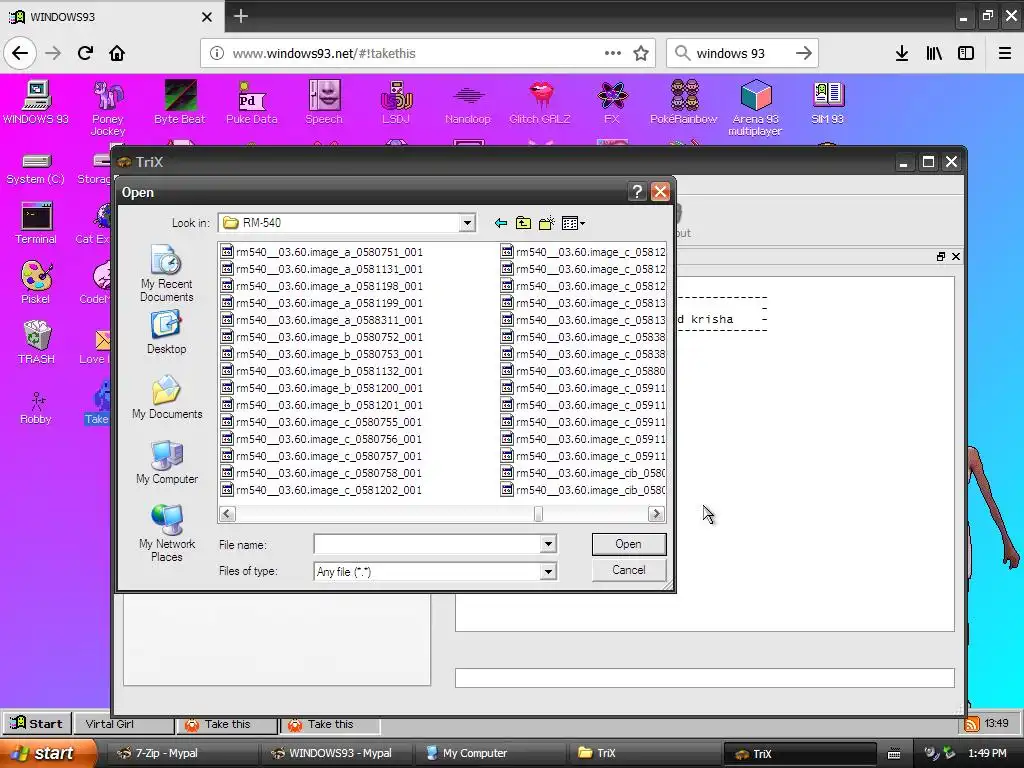Image resolution: width=1024 pixels, height=768 pixels.
Task: Click the Open dialog help question mark
Action: 637,191
